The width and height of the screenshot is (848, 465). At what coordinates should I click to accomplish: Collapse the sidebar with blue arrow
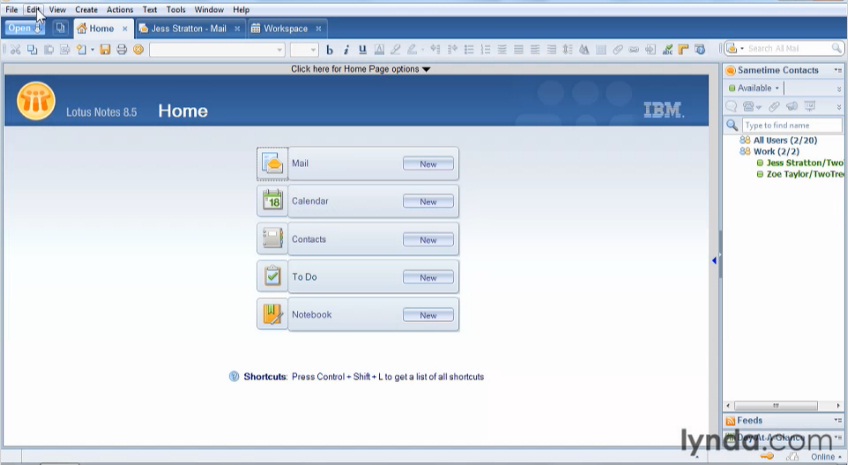[x=714, y=261]
